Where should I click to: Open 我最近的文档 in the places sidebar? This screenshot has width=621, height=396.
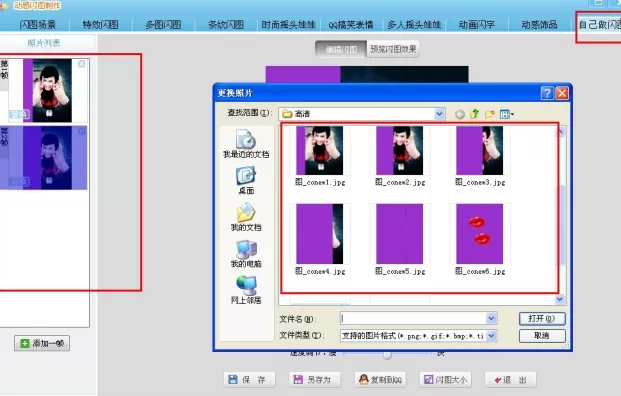(246, 144)
